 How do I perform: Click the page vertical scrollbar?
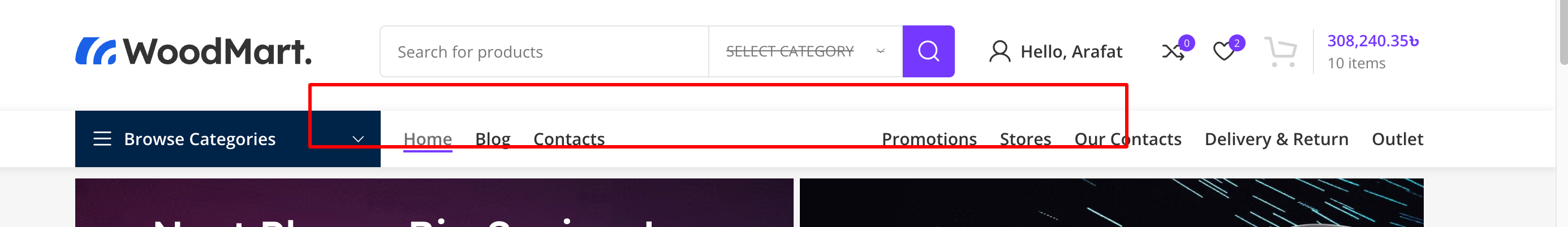pos(1562,114)
